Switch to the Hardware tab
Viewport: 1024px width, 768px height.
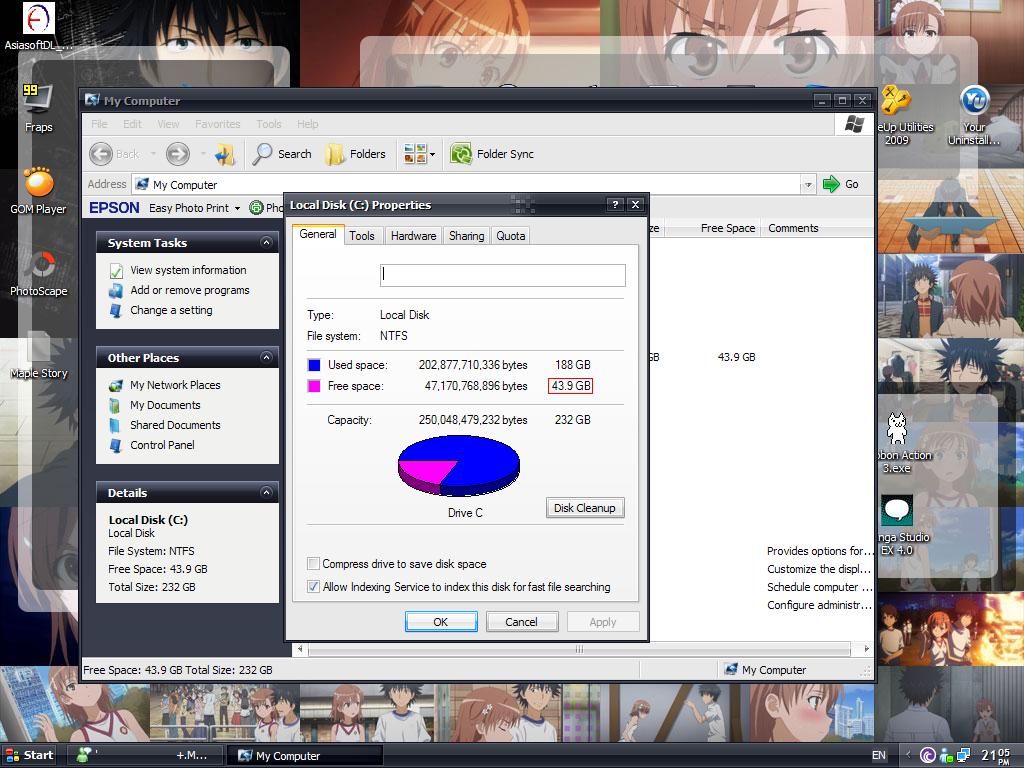point(413,236)
